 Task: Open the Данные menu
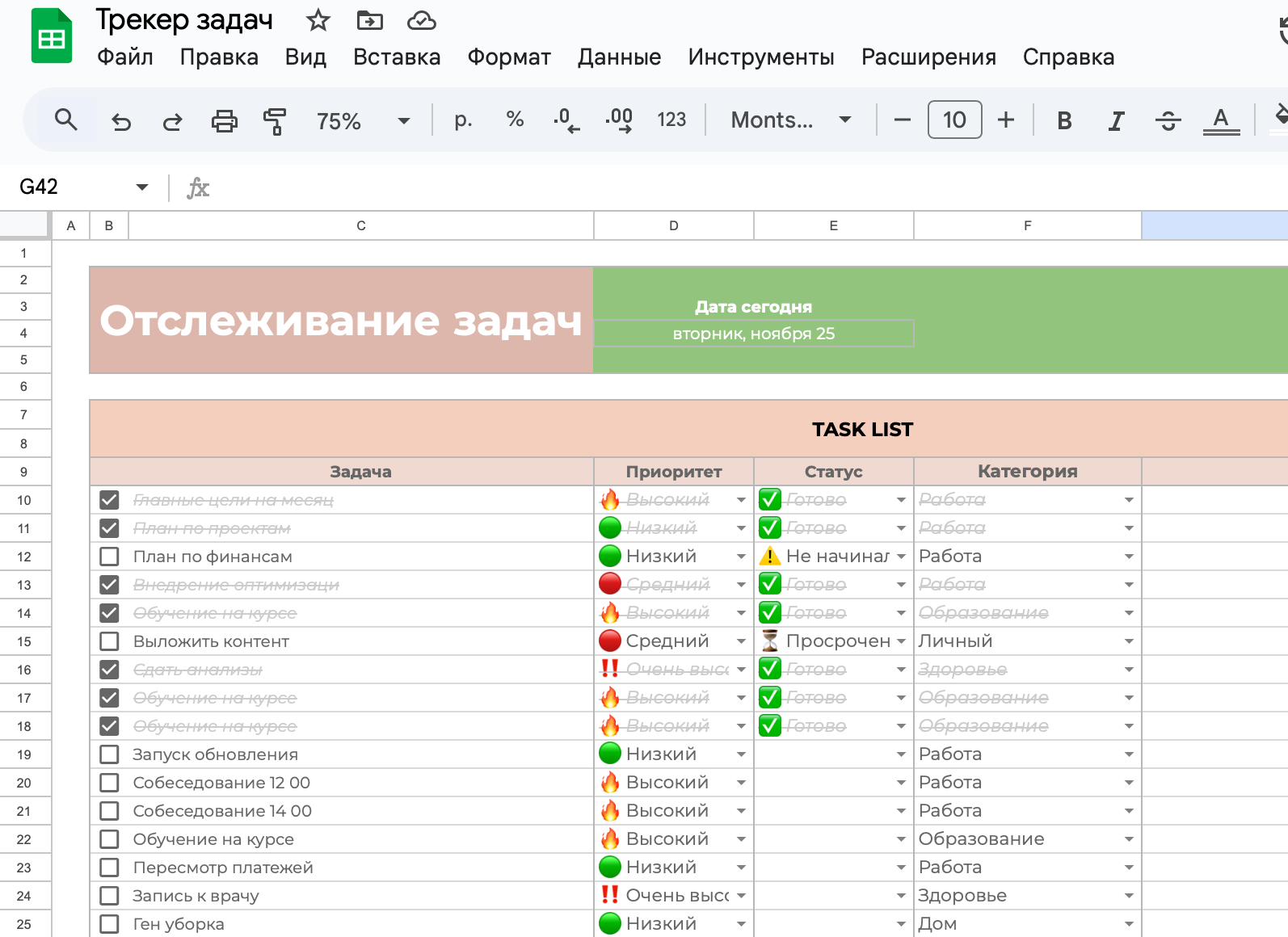[x=619, y=57]
